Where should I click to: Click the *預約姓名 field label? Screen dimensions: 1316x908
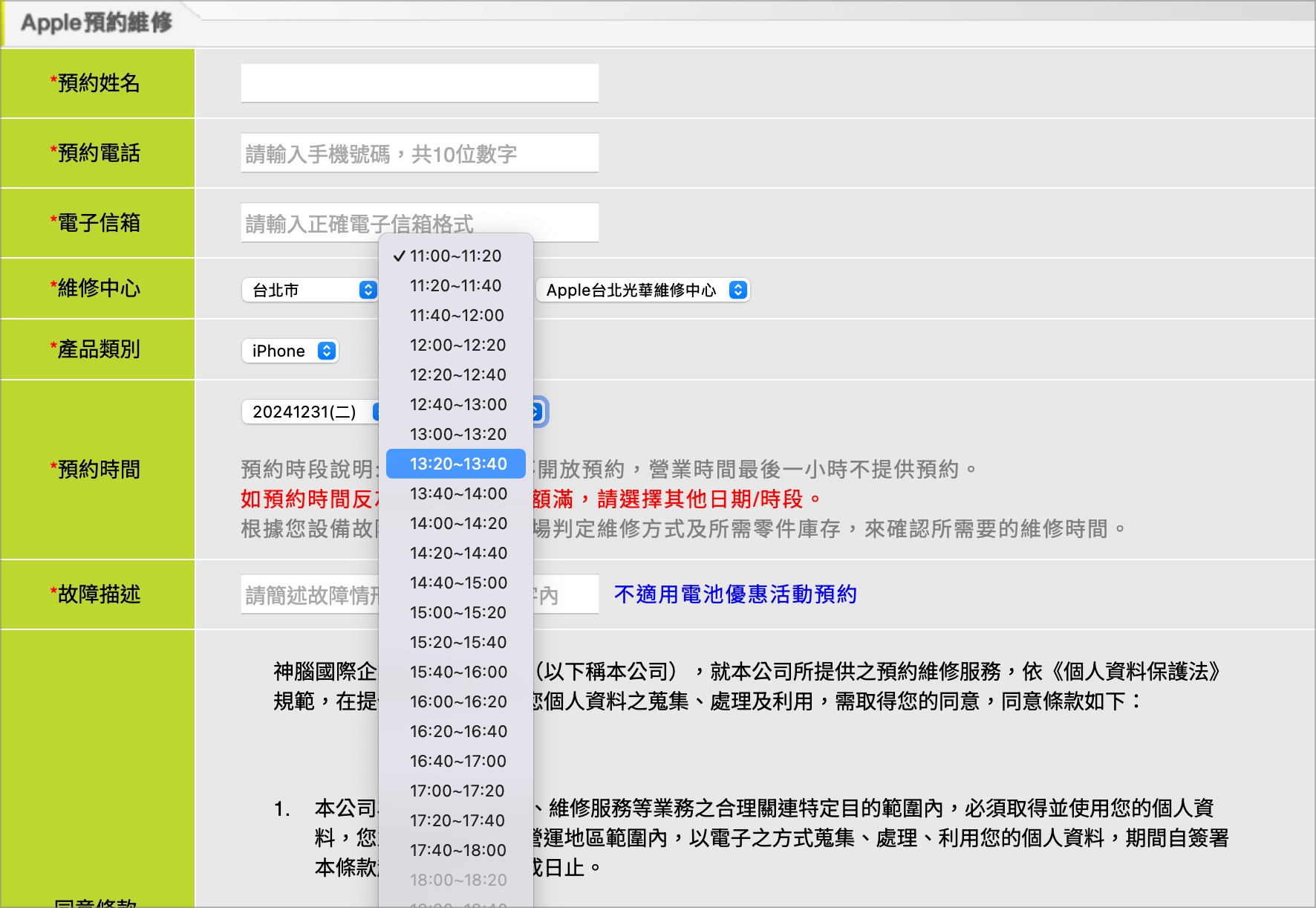(x=95, y=83)
